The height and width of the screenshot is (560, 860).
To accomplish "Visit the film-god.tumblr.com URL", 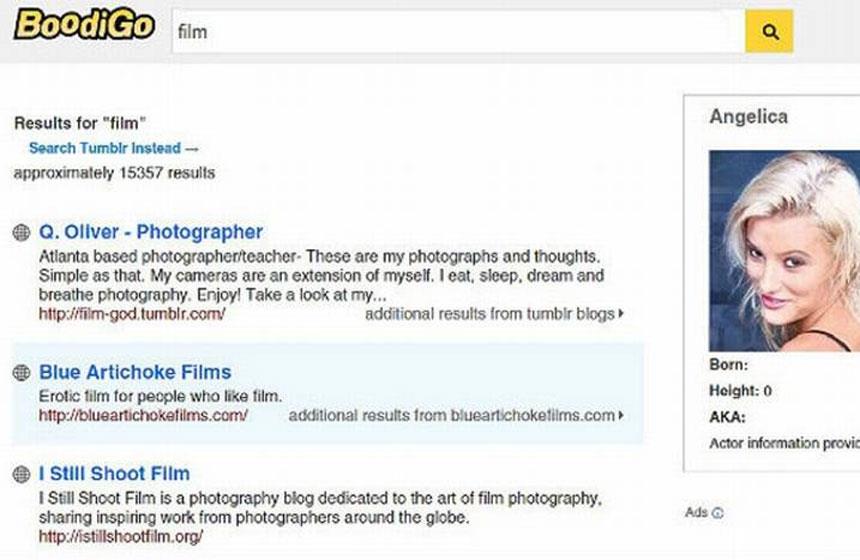I will [x=132, y=314].
